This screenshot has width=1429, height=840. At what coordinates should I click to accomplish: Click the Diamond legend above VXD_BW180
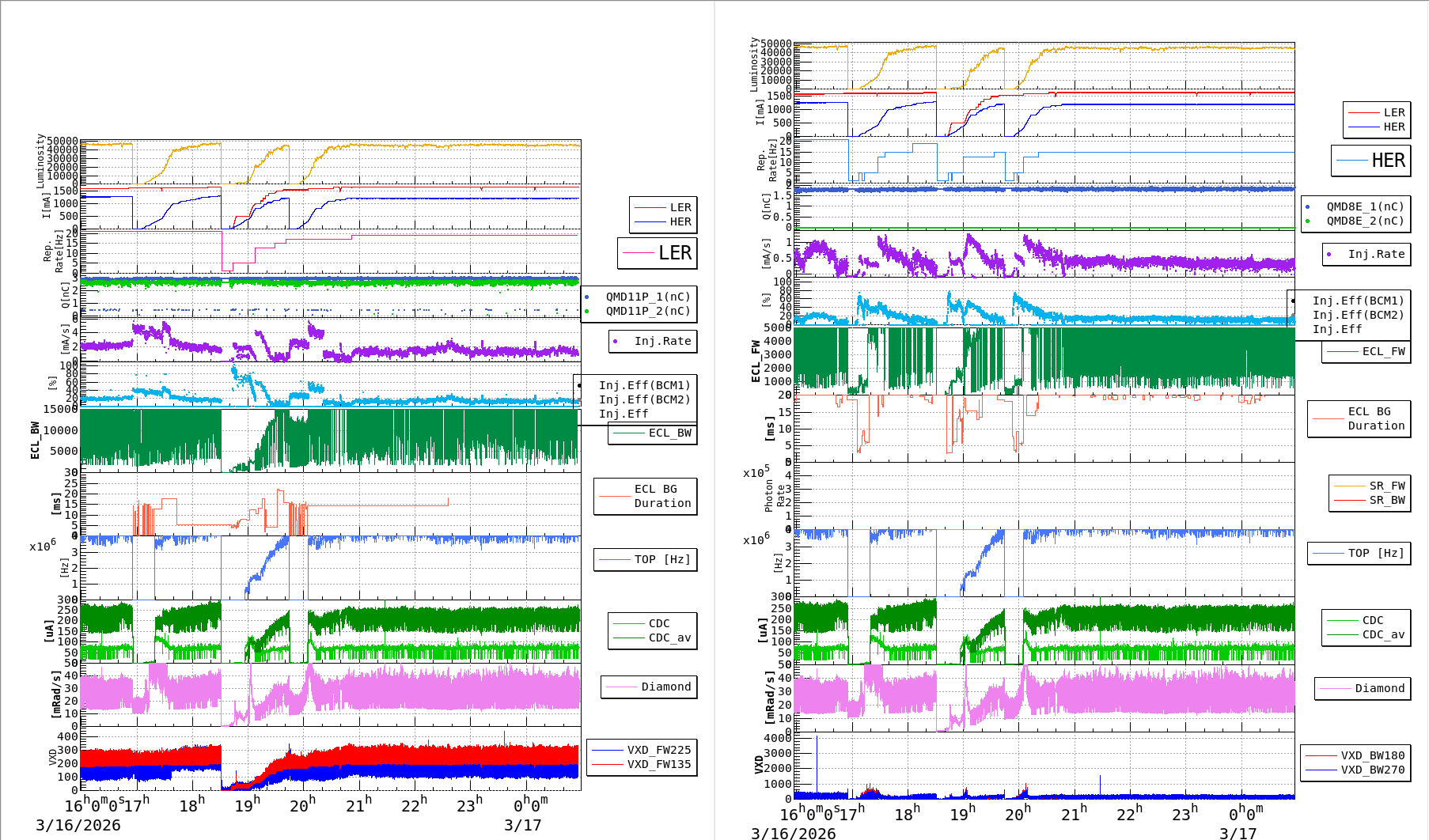(x=1363, y=688)
